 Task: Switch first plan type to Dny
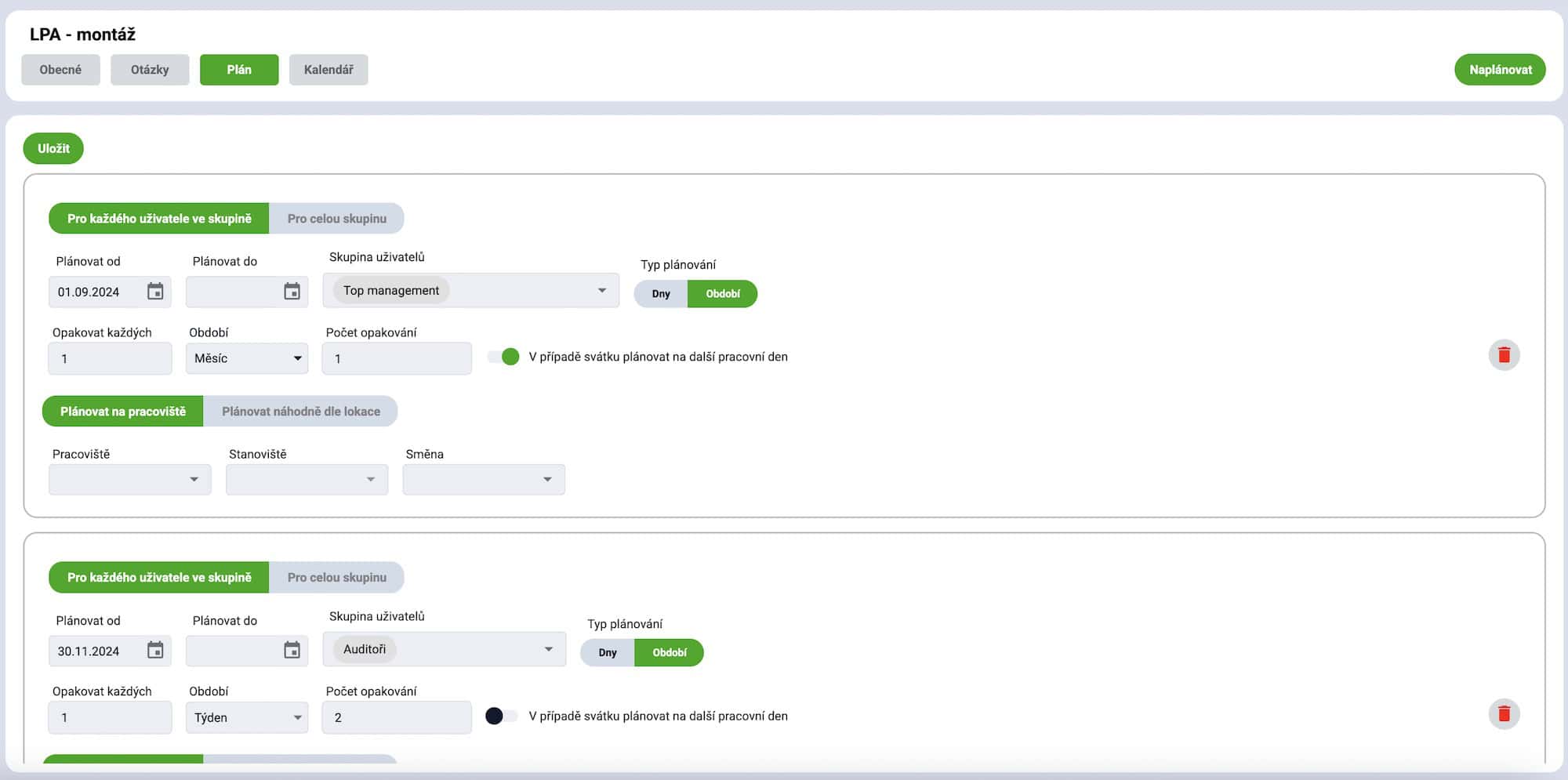tap(661, 294)
